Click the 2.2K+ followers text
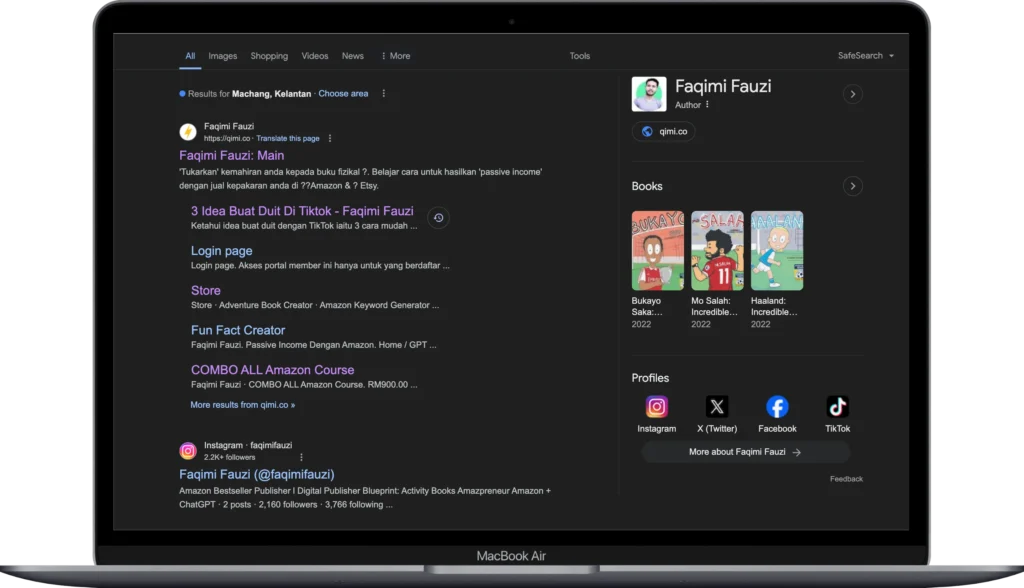The width and height of the screenshot is (1024, 588). pos(229,457)
